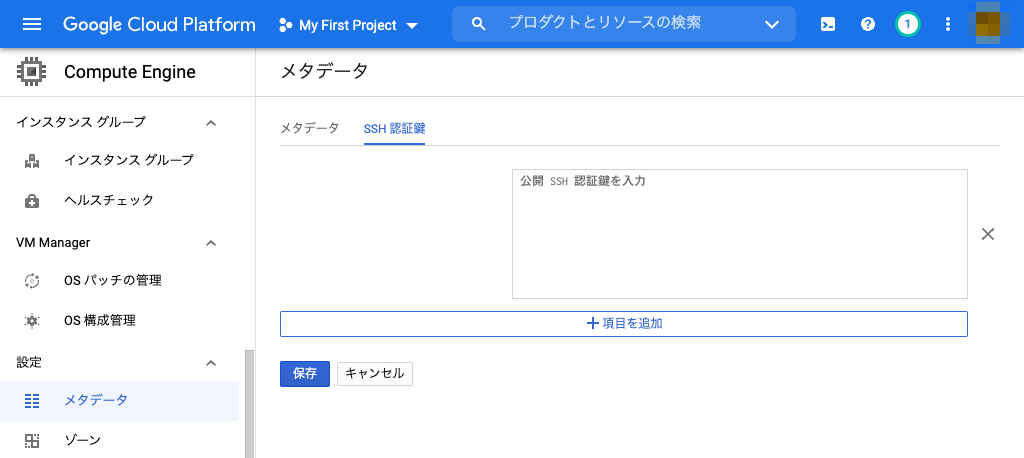1024x458 pixels.
Task: Open OS パッチの管理 sidebar item
Action: [120, 281]
